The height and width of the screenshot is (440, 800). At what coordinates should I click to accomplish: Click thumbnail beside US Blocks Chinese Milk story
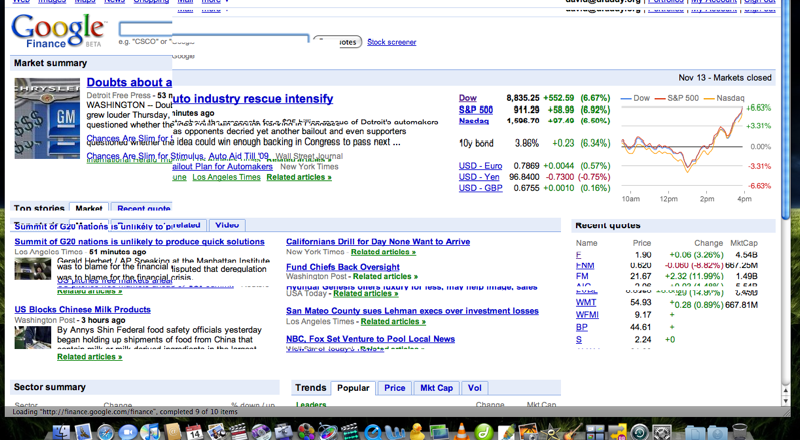33,337
